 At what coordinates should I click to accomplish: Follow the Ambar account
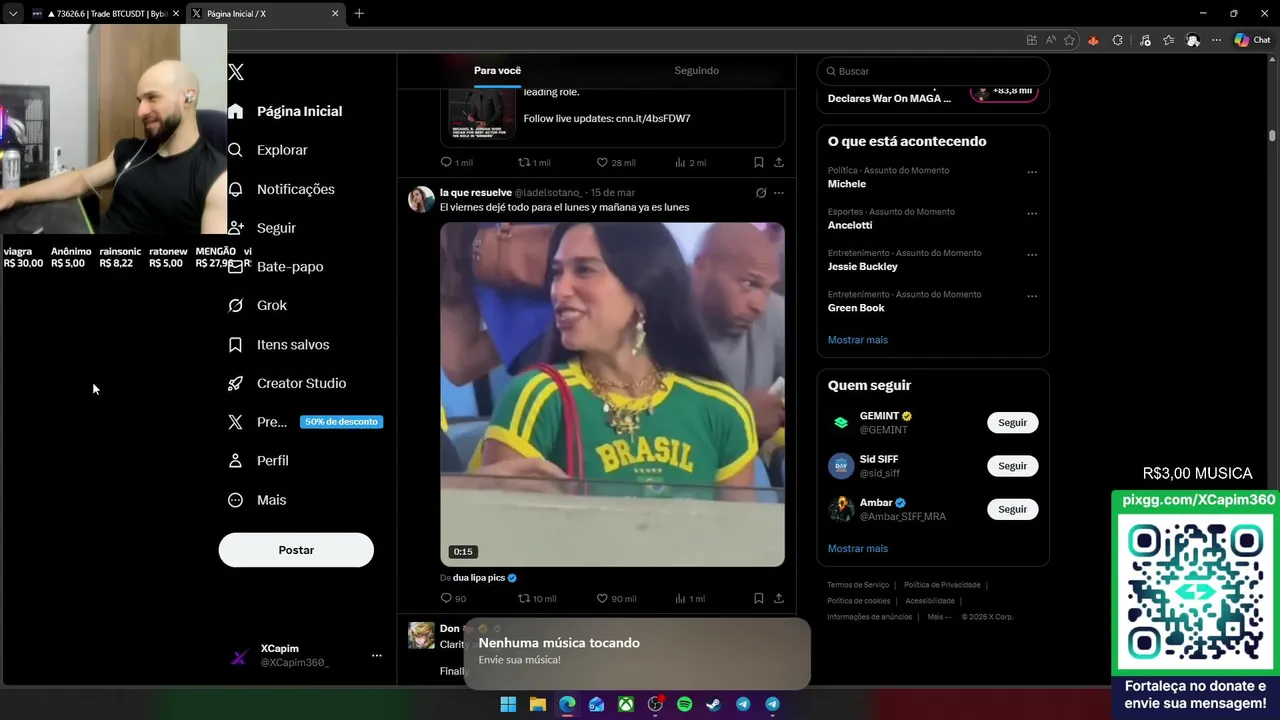pyautogui.click(x=1012, y=509)
